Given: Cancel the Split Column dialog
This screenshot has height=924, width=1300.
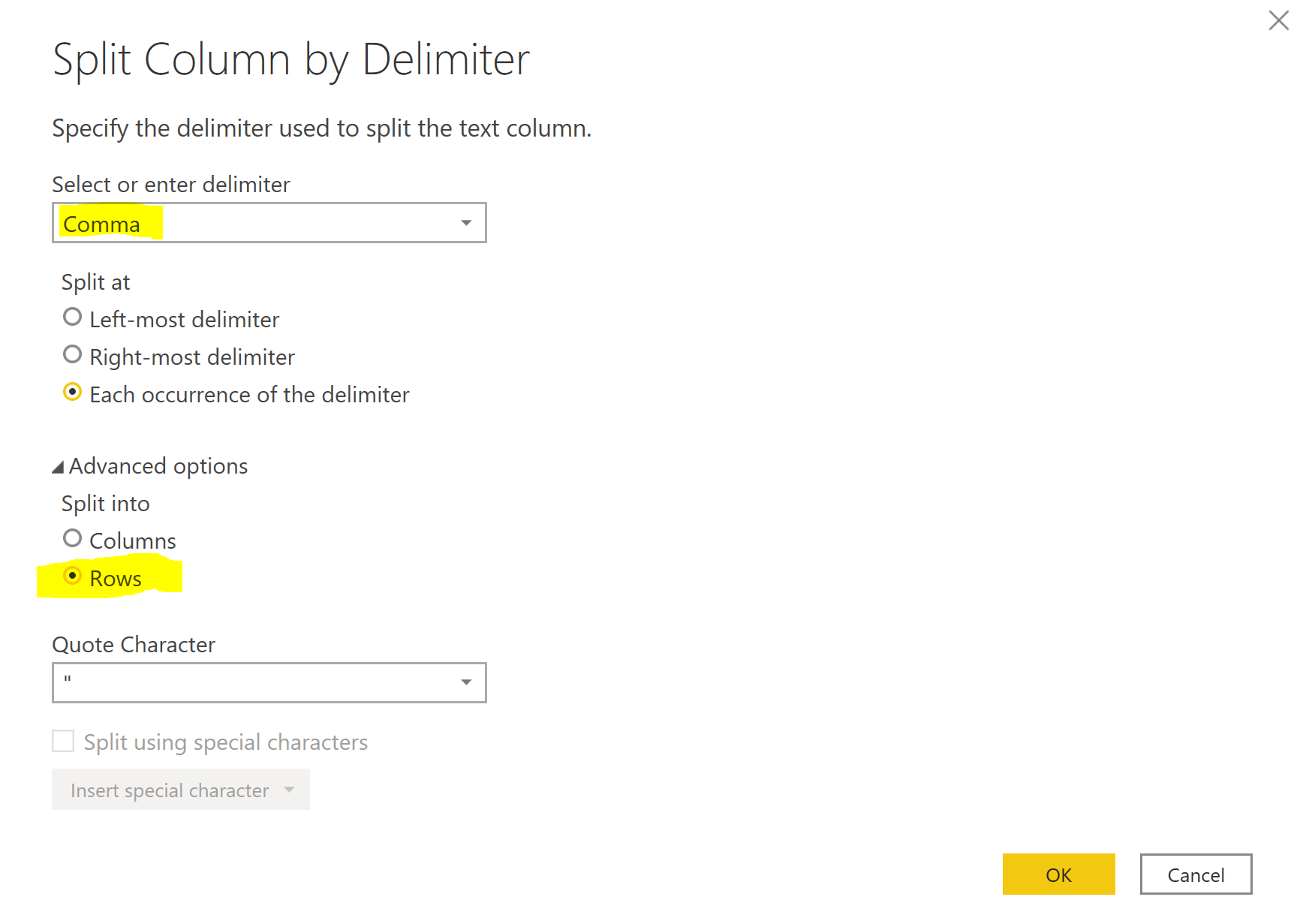Looking at the screenshot, I should (1196, 874).
